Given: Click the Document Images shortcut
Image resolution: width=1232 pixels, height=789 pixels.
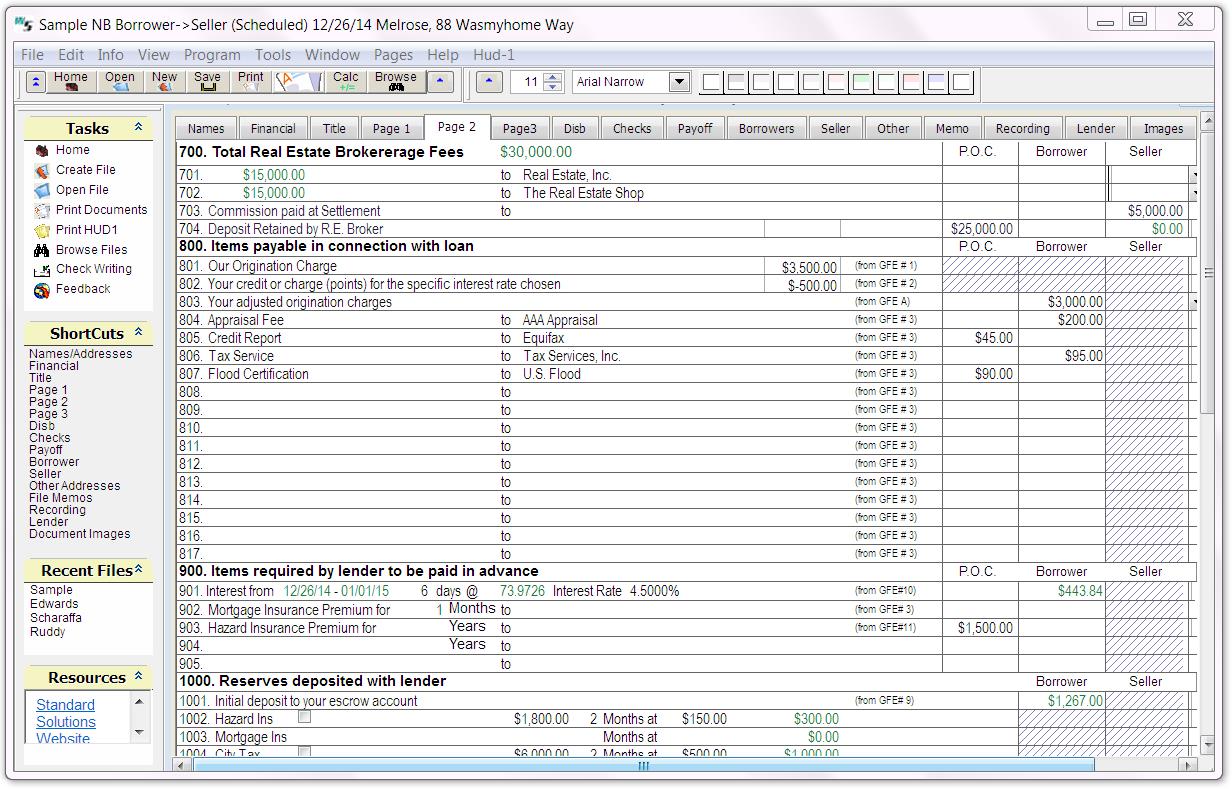Looking at the screenshot, I should click(x=79, y=534).
